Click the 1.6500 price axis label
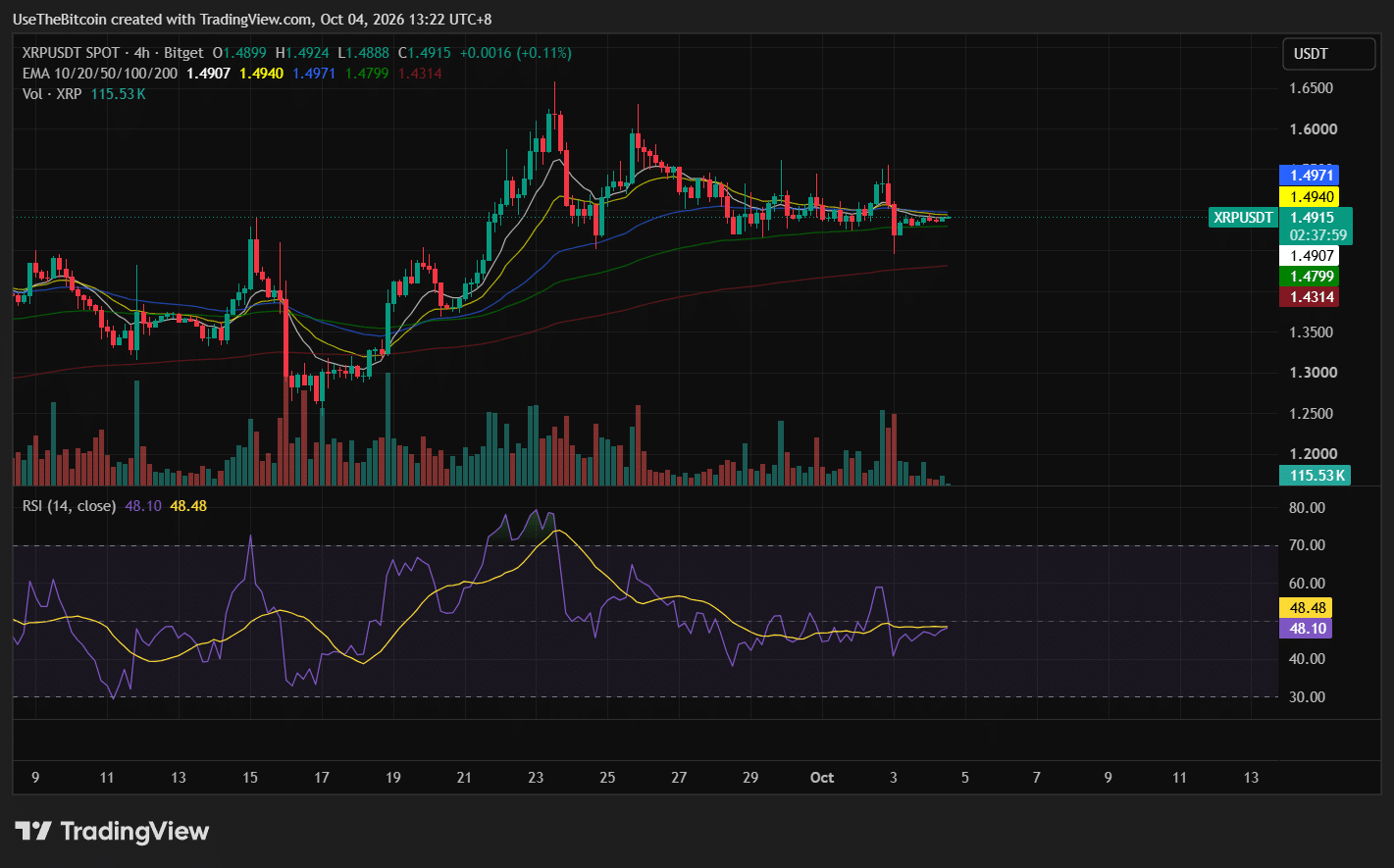 click(x=1312, y=88)
